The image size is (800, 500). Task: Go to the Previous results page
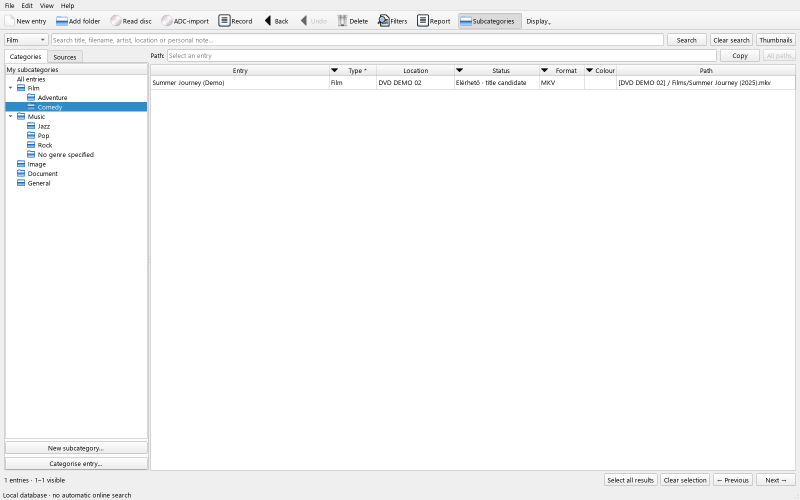pyautogui.click(x=733, y=480)
